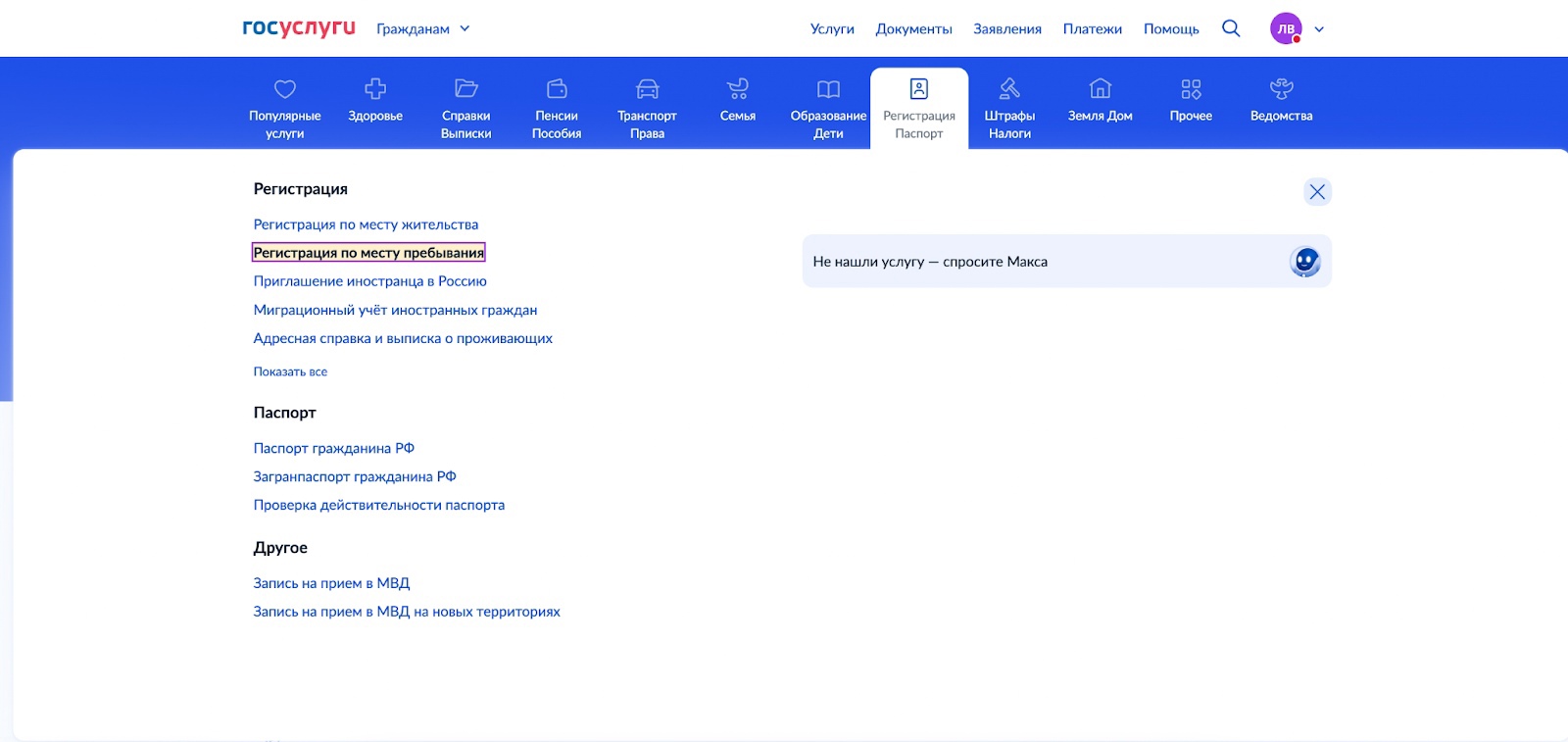Open Паспорт гражданина РФ link

tap(333, 448)
